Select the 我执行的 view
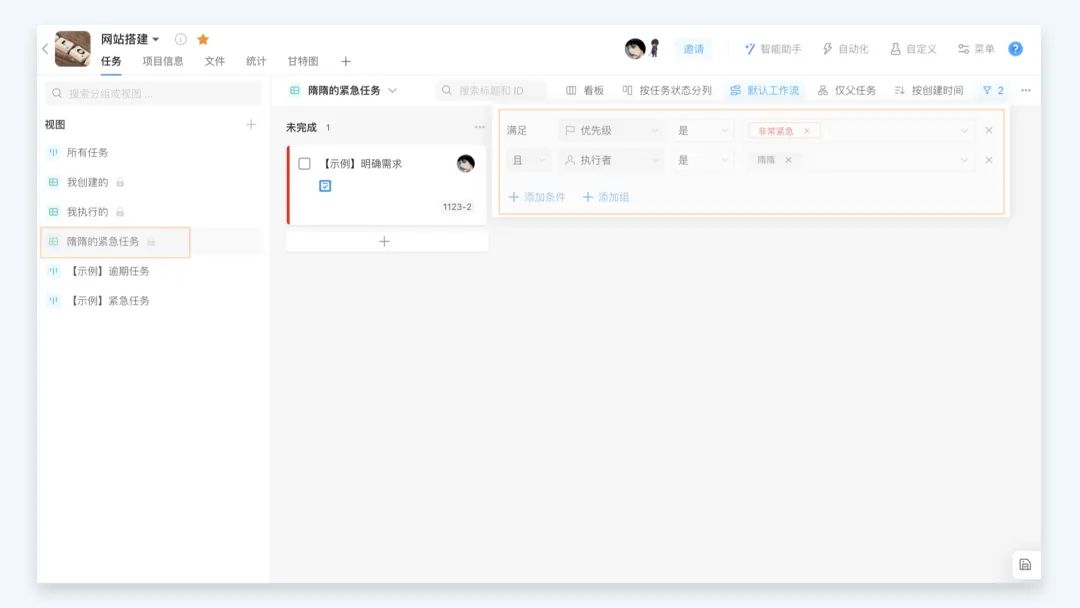This screenshot has width=1080, height=608. (87, 211)
